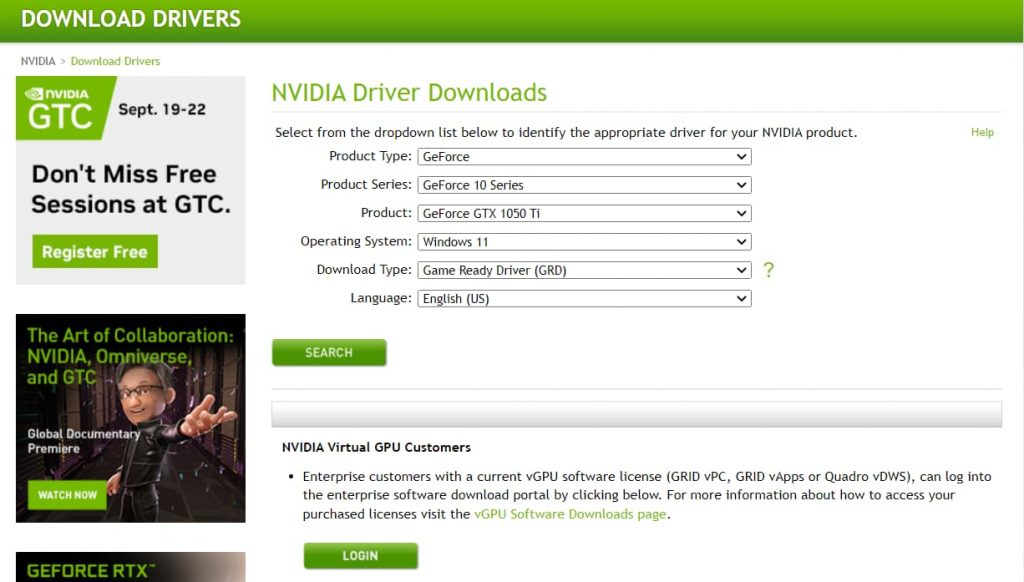Screen dimensions: 1024x582
Task: Click the Language label
Action: click(x=381, y=298)
